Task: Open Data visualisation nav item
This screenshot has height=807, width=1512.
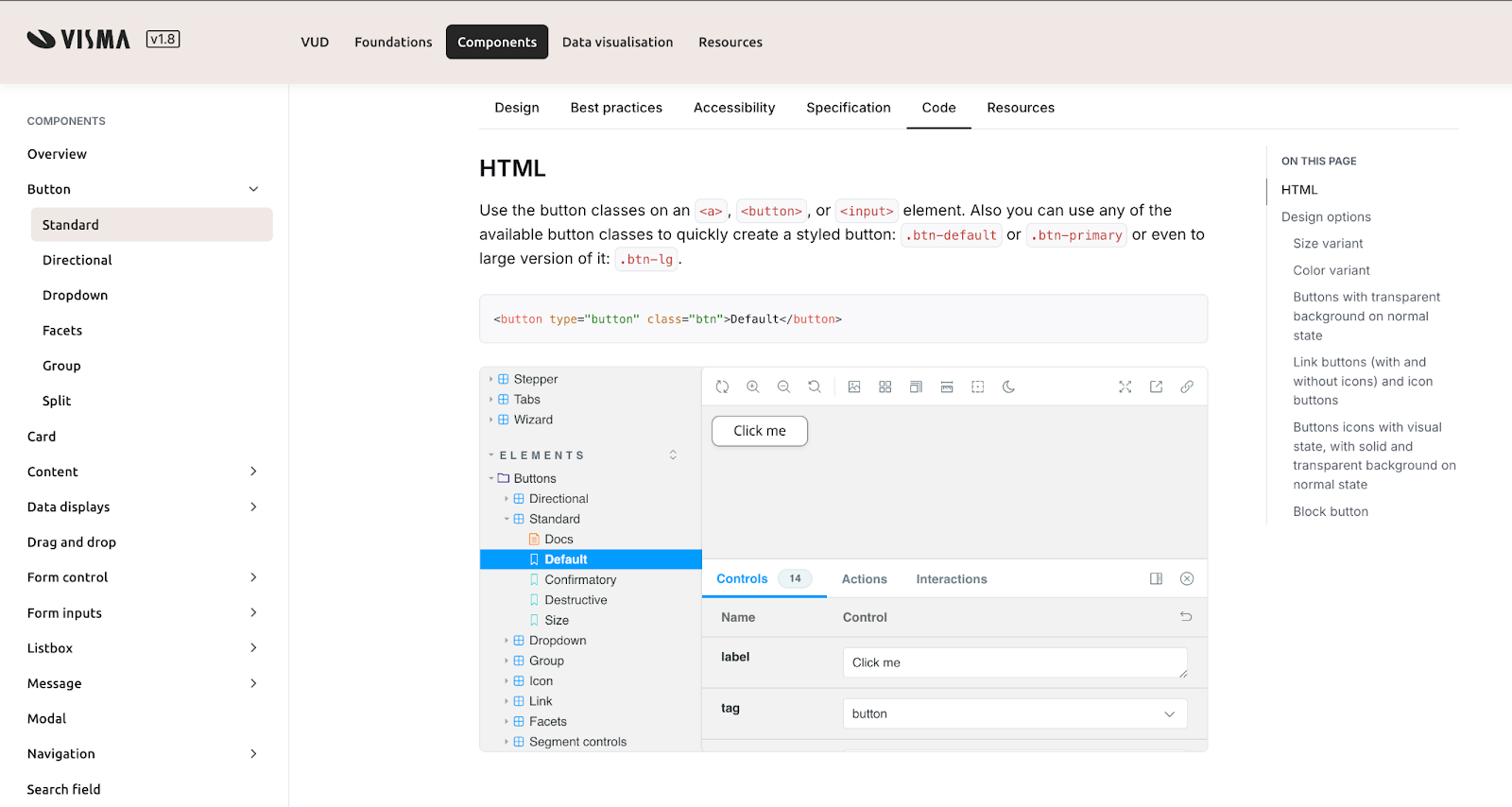Action: [x=618, y=42]
